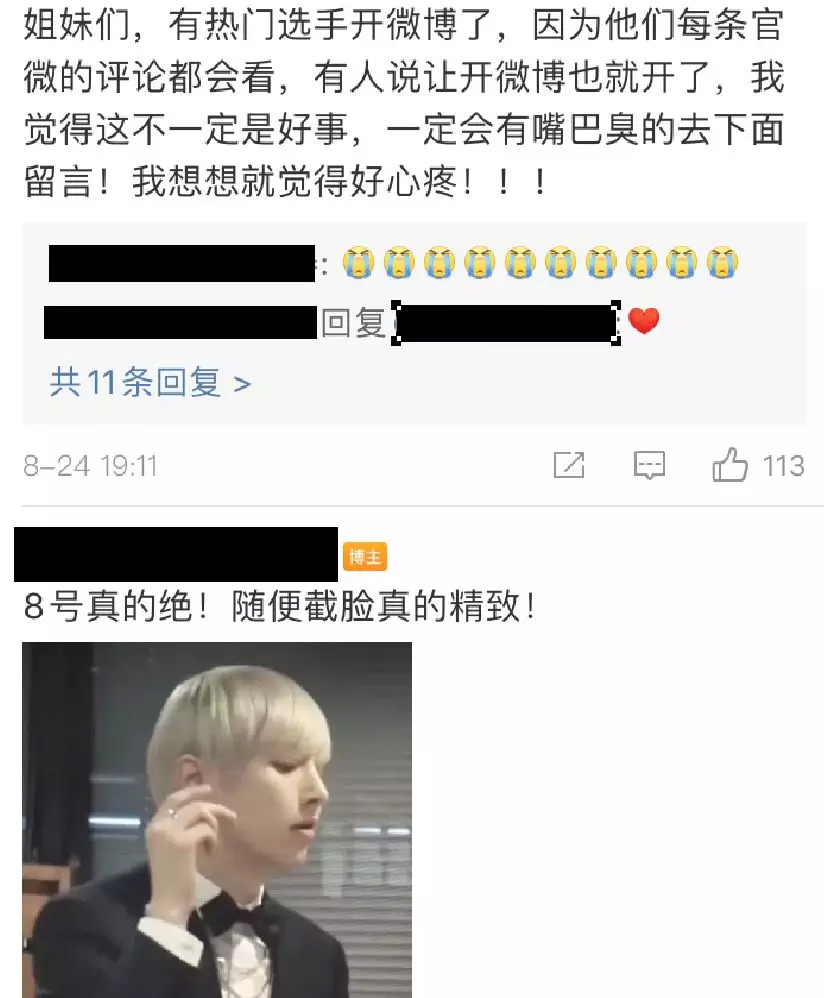Click the 回复 text between redacted names
The image size is (824, 998).
354,323
